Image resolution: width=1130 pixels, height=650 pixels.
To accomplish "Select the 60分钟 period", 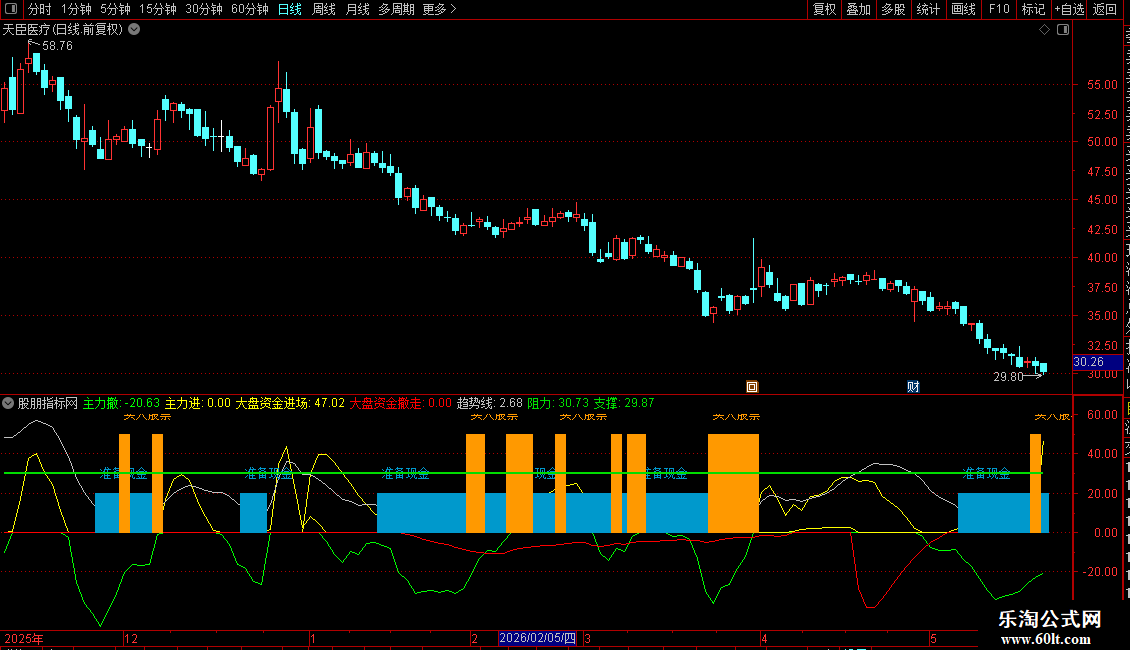I will coord(249,9).
